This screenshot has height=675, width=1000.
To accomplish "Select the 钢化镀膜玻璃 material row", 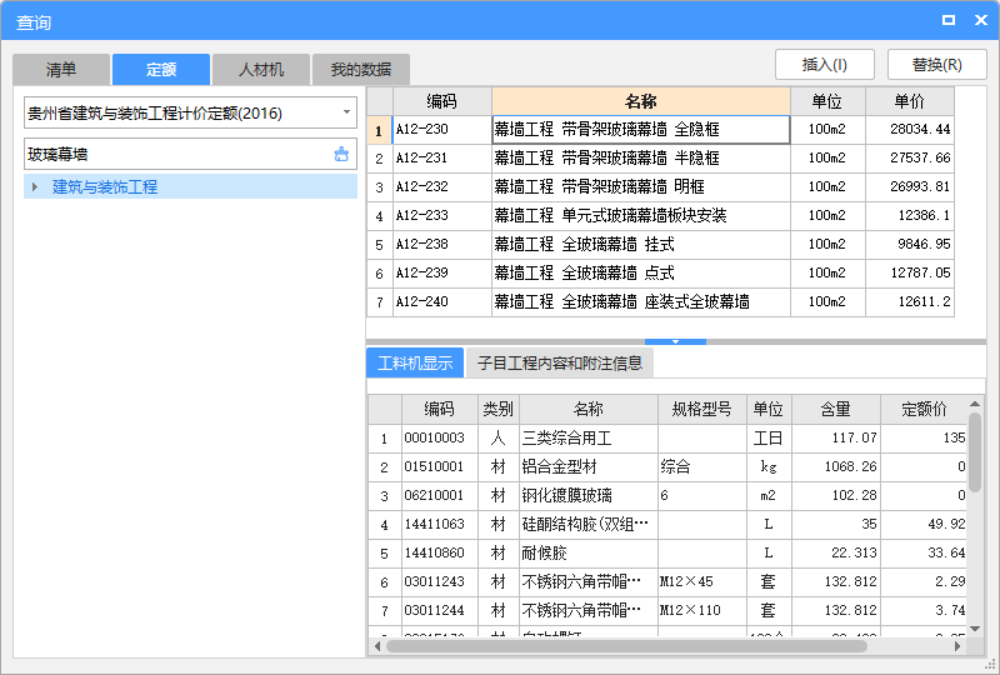I will click(667, 496).
